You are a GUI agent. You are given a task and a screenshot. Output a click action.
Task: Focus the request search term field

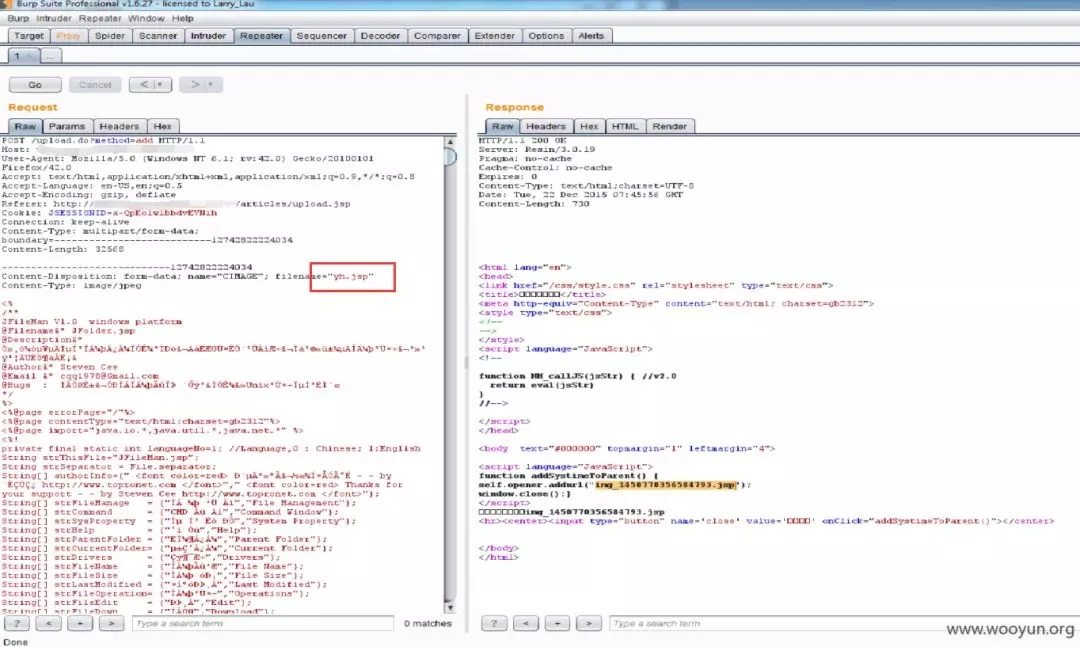262,623
